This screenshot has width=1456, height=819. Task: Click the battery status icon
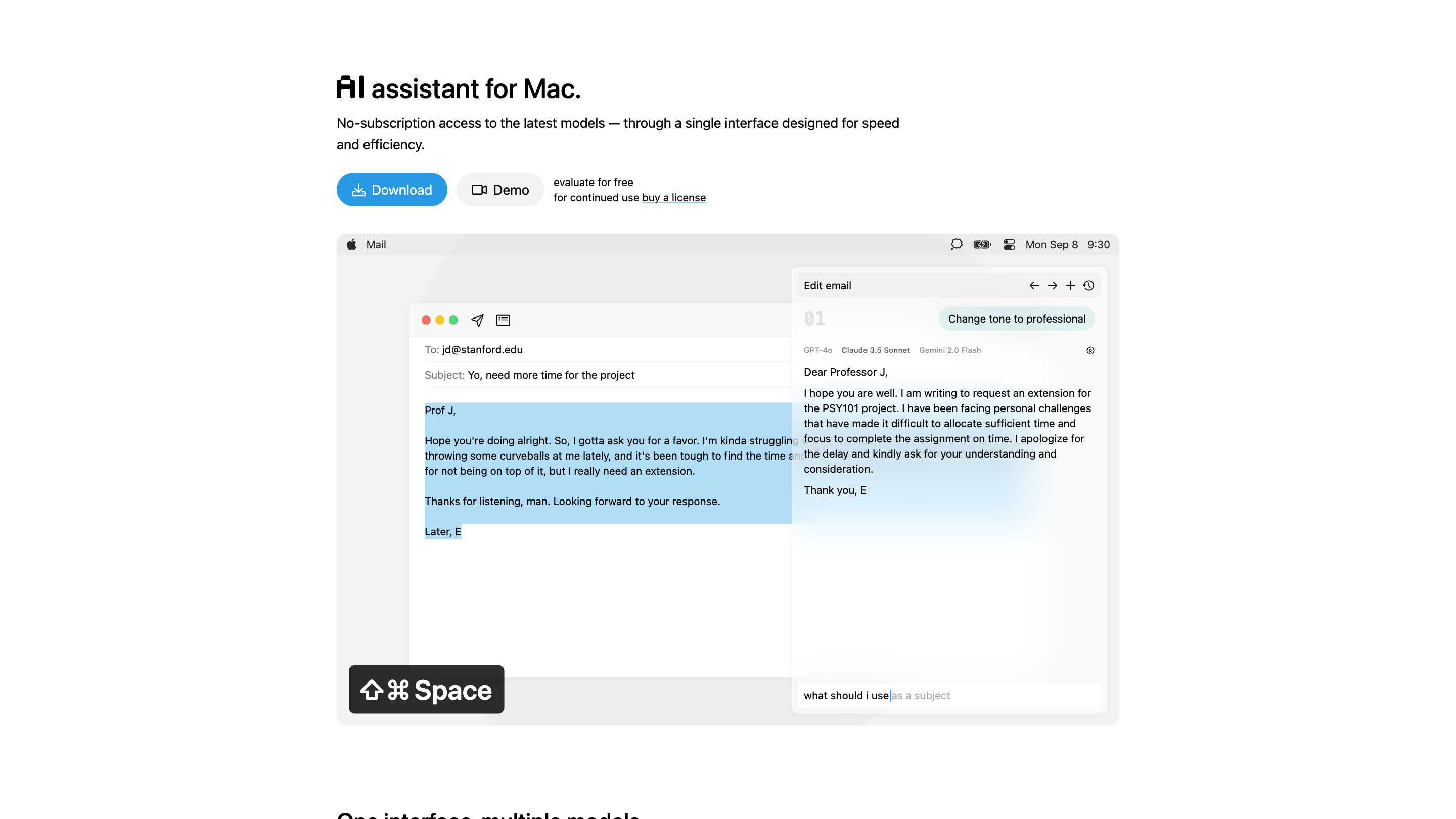coord(982,244)
